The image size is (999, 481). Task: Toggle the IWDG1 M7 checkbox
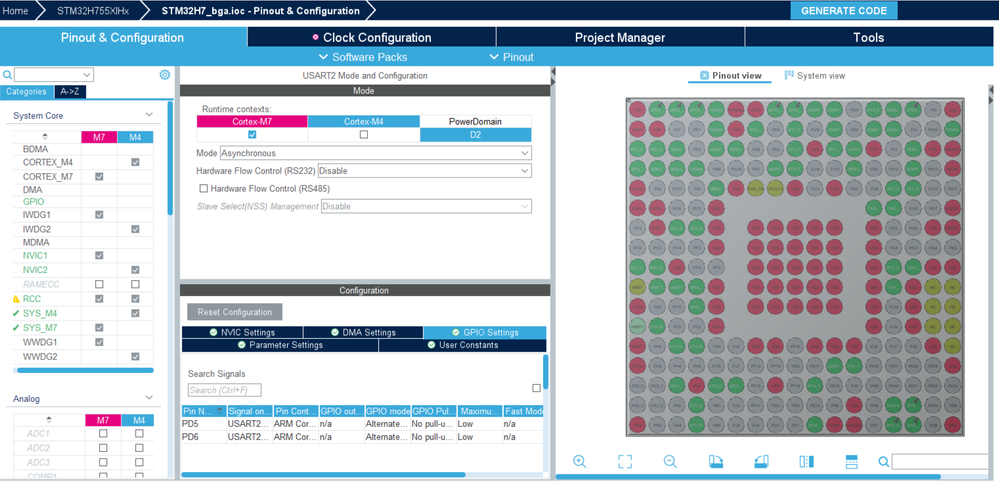(x=99, y=215)
